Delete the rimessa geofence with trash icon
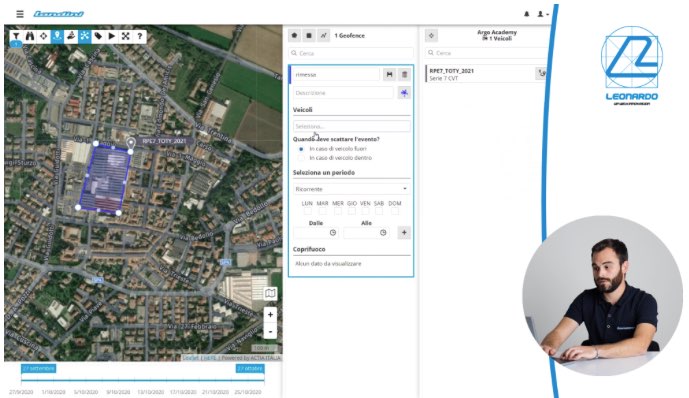This screenshot has width=689, height=398. click(x=404, y=75)
